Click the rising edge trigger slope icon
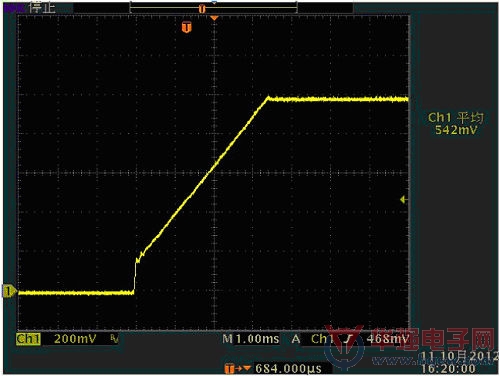 (x=348, y=339)
